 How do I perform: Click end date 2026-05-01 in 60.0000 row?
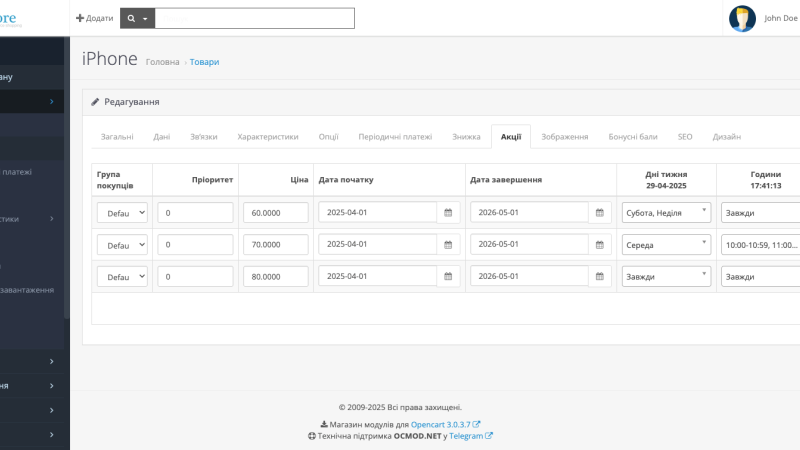pos(529,212)
